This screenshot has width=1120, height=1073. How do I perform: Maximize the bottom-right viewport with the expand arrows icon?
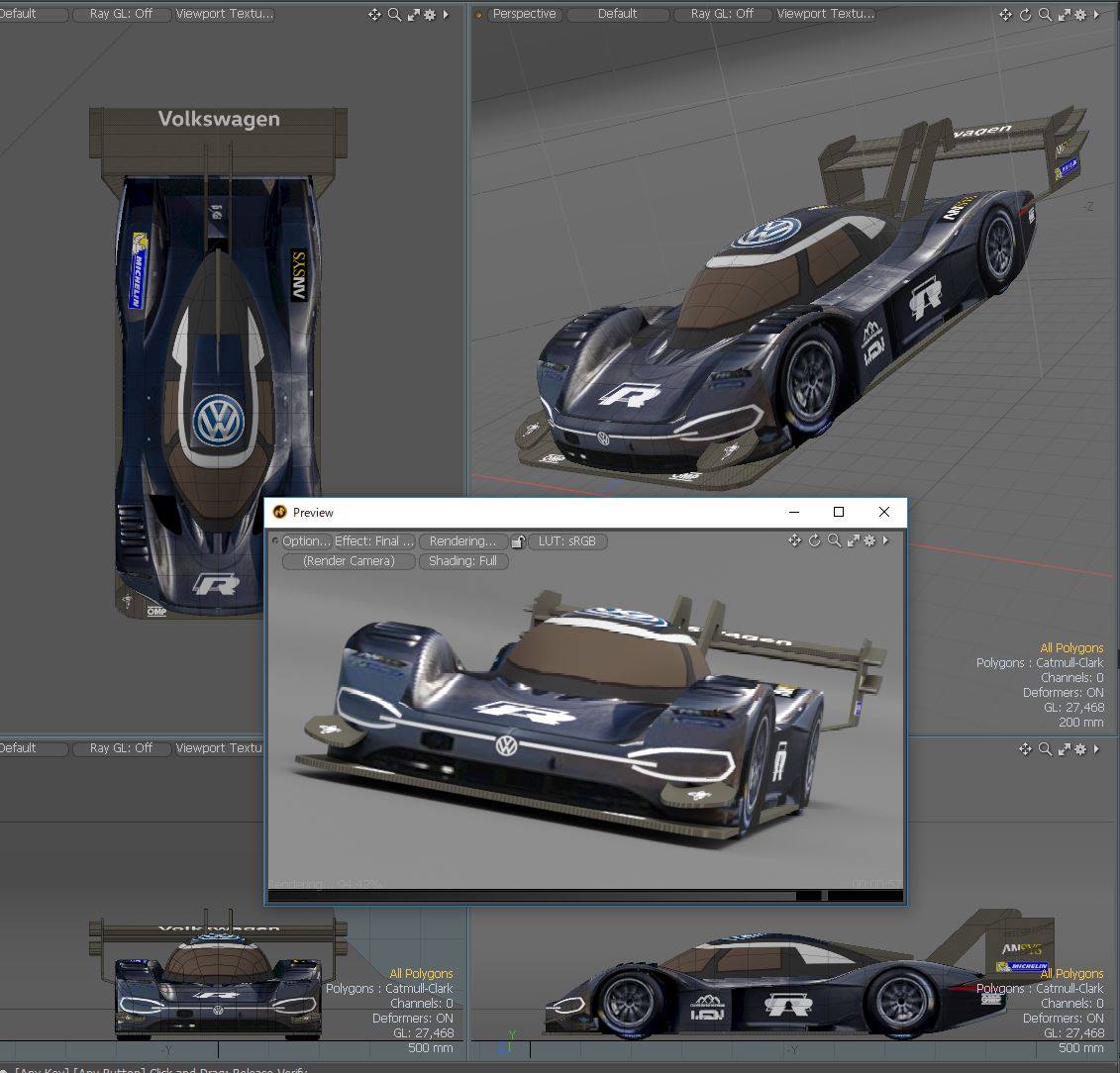pos(1065,749)
